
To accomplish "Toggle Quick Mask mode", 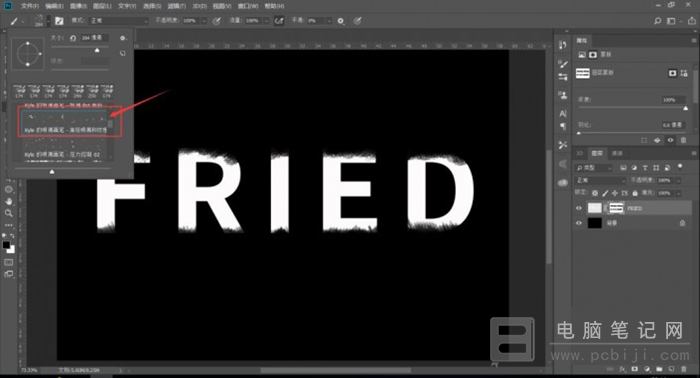I will point(8,262).
